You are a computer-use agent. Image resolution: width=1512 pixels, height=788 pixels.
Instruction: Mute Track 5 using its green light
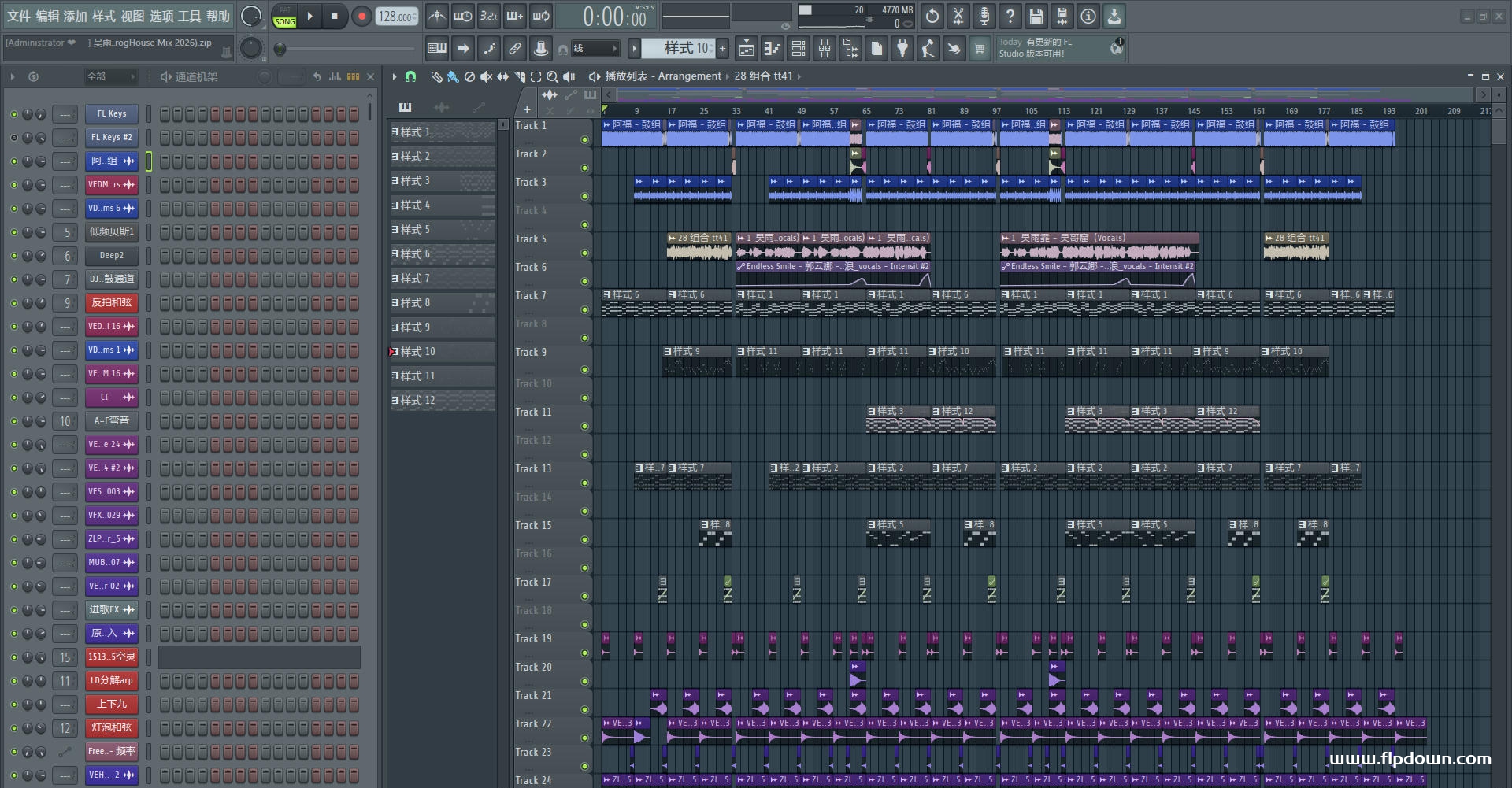tap(584, 253)
